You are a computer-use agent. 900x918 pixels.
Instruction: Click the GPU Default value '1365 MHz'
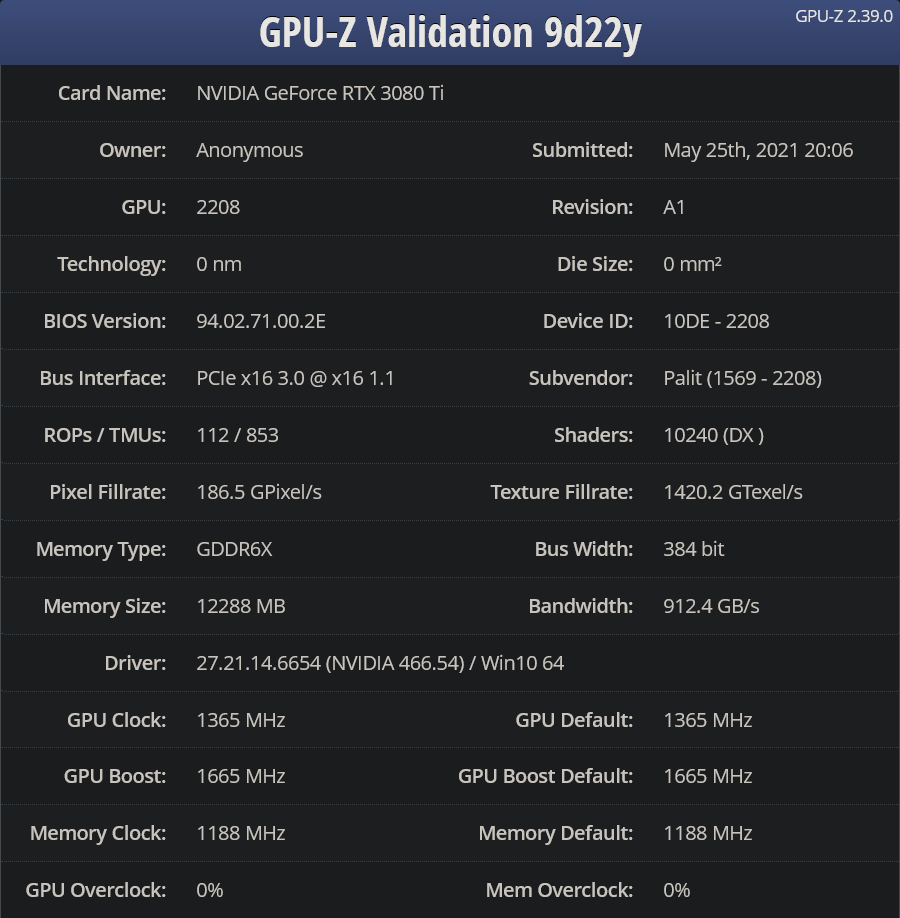tap(707, 720)
